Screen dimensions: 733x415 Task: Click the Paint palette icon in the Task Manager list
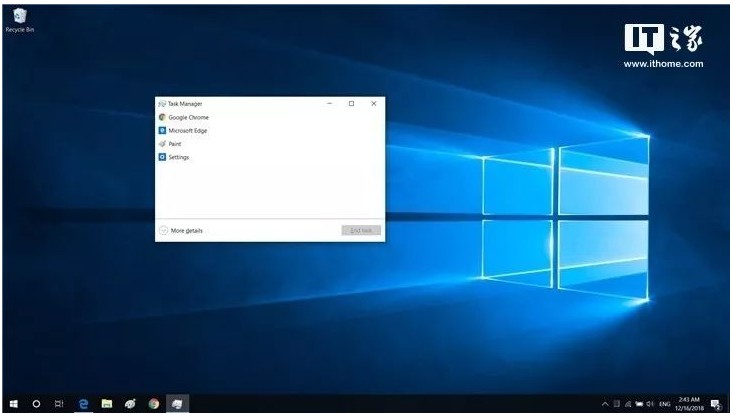pyautogui.click(x=162, y=144)
